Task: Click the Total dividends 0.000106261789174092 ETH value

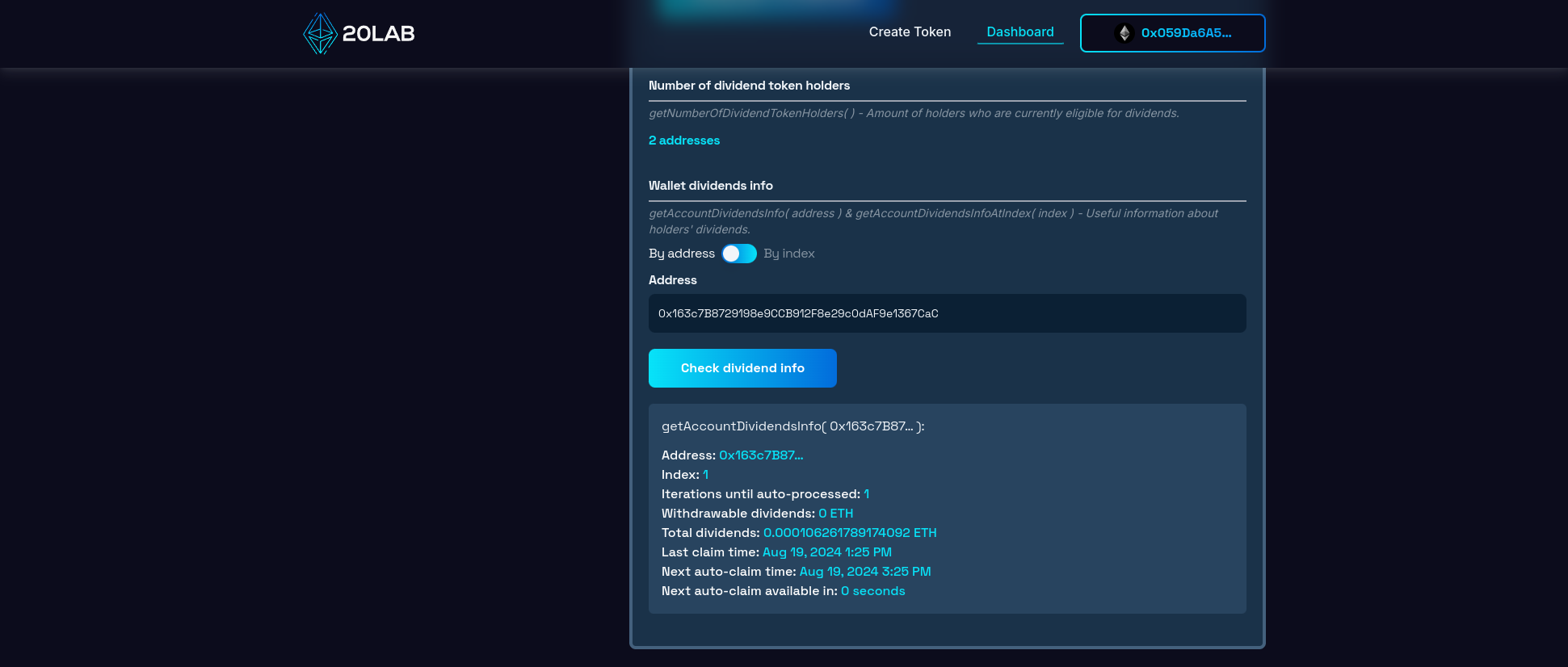Action: [850, 533]
